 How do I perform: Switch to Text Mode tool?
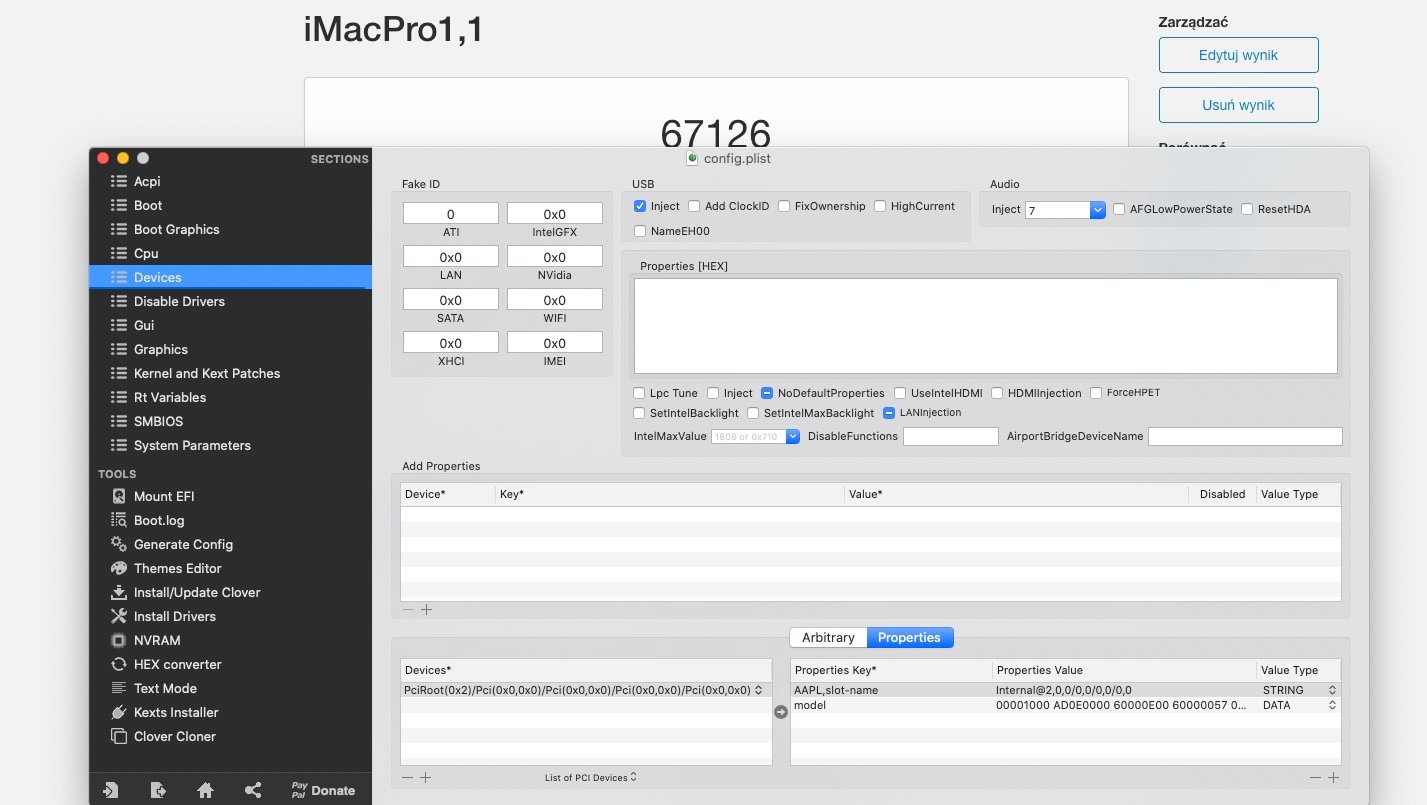(x=165, y=689)
